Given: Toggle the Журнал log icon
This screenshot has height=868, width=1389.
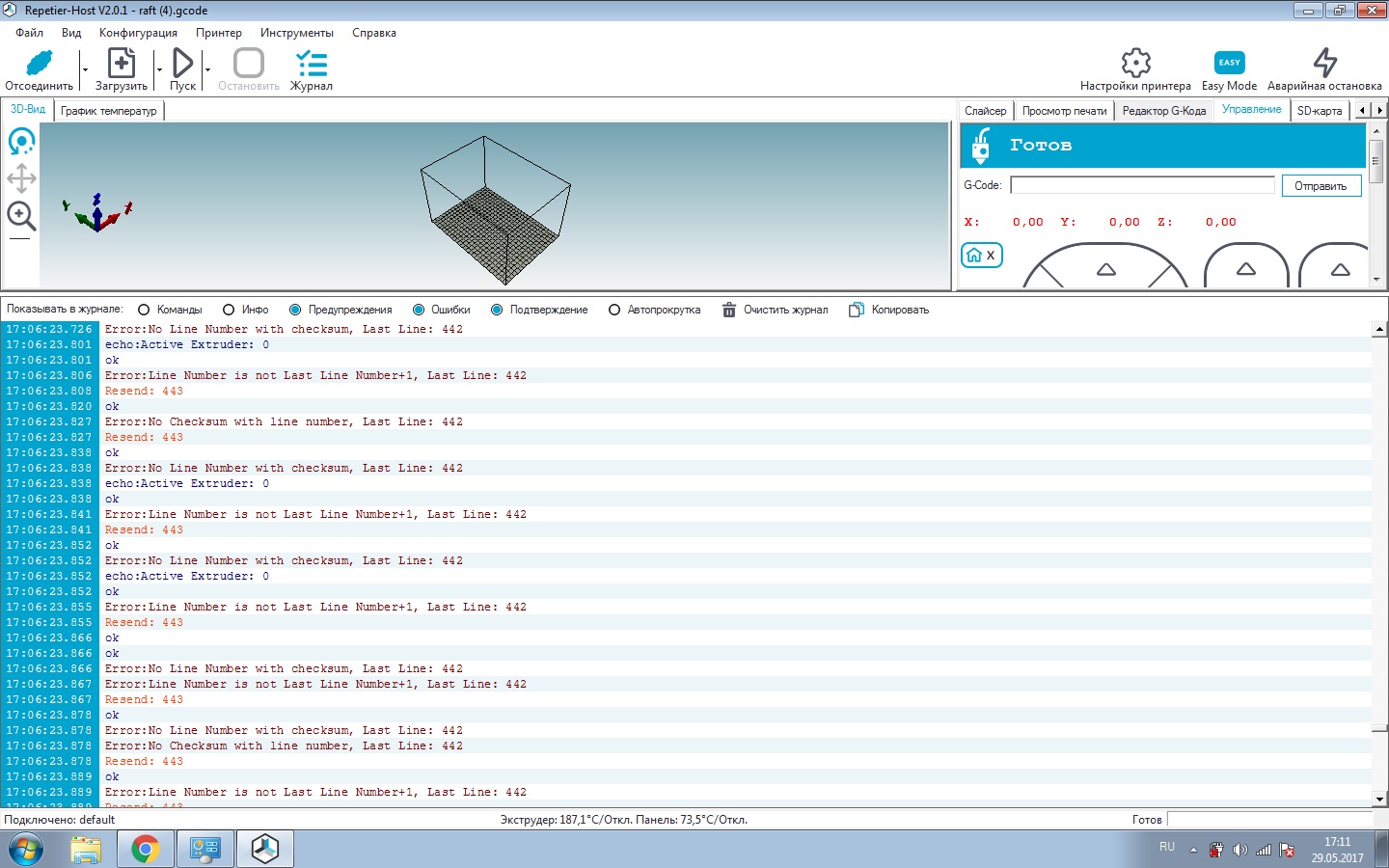Looking at the screenshot, I should coord(312,65).
